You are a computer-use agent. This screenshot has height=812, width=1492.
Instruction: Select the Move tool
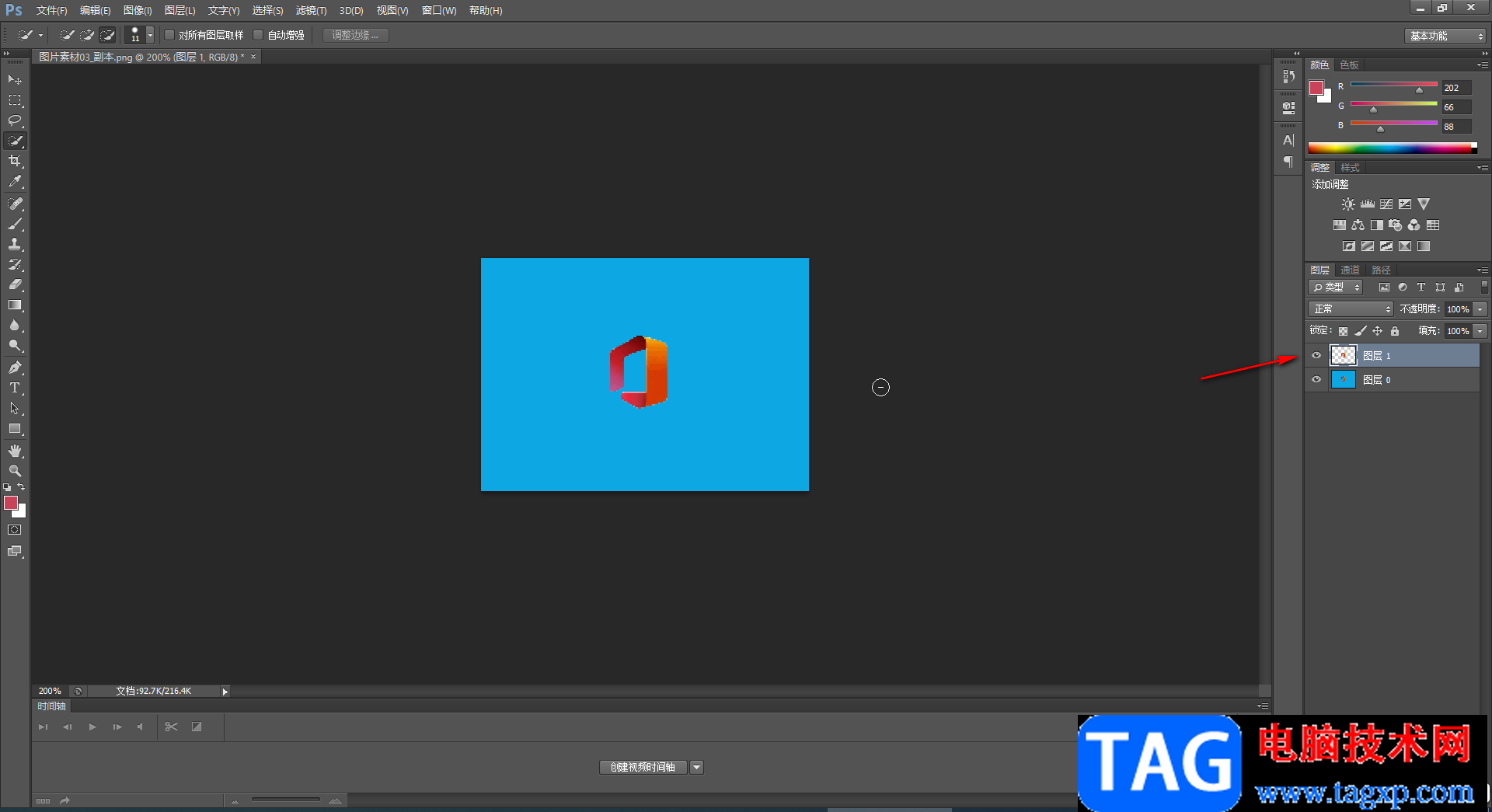pyautogui.click(x=15, y=80)
